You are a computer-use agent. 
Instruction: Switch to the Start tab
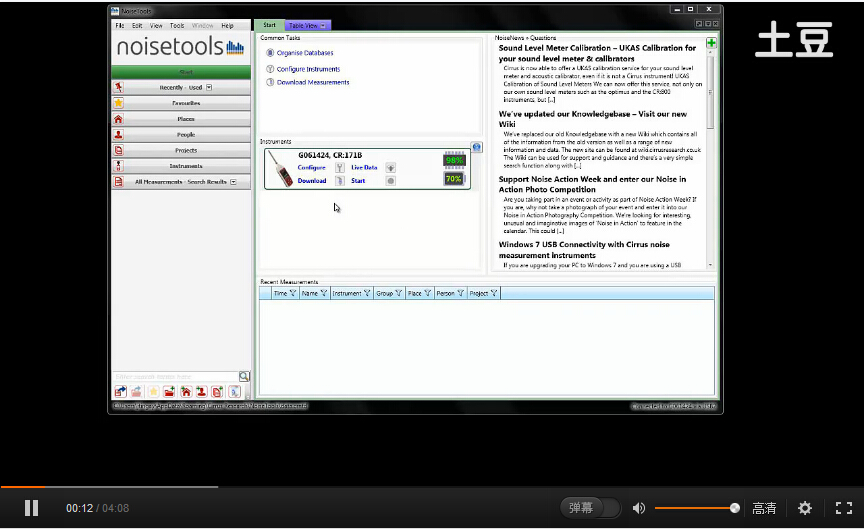tap(269, 25)
